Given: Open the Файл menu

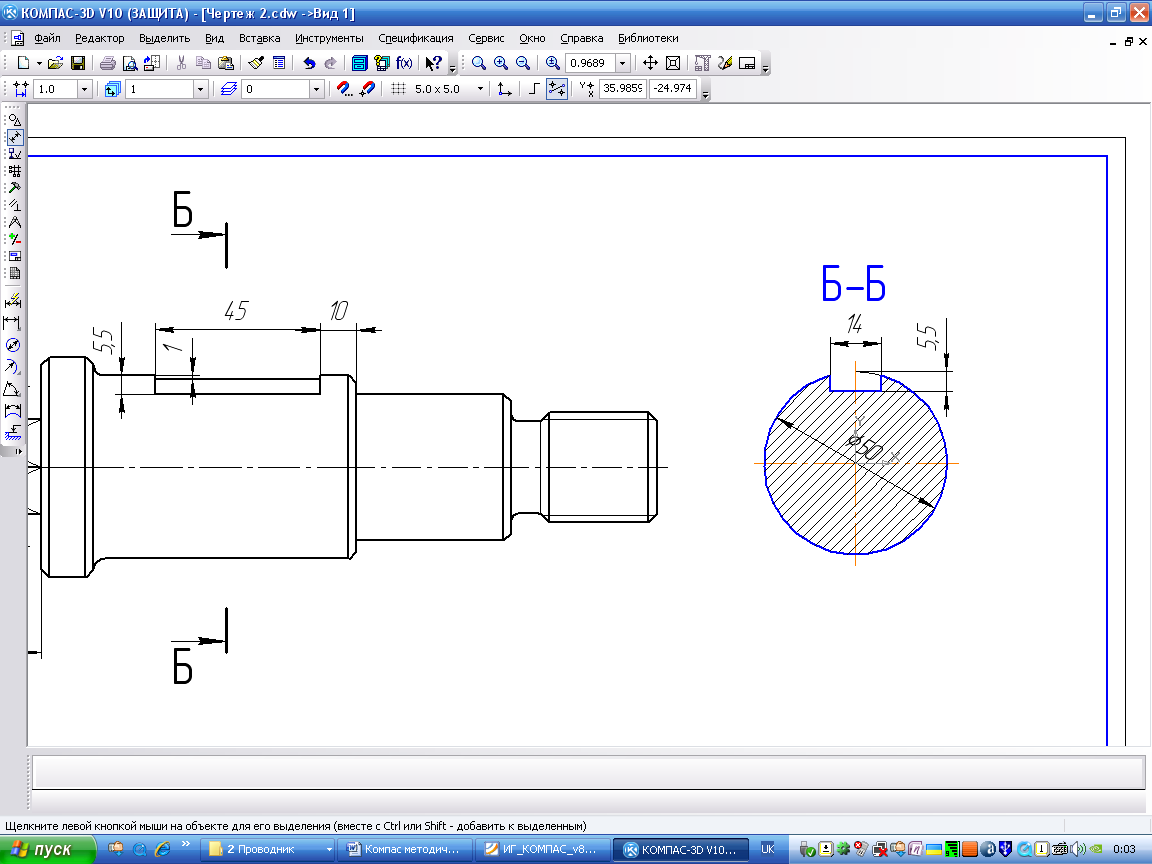Looking at the screenshot, I should 47,38.
